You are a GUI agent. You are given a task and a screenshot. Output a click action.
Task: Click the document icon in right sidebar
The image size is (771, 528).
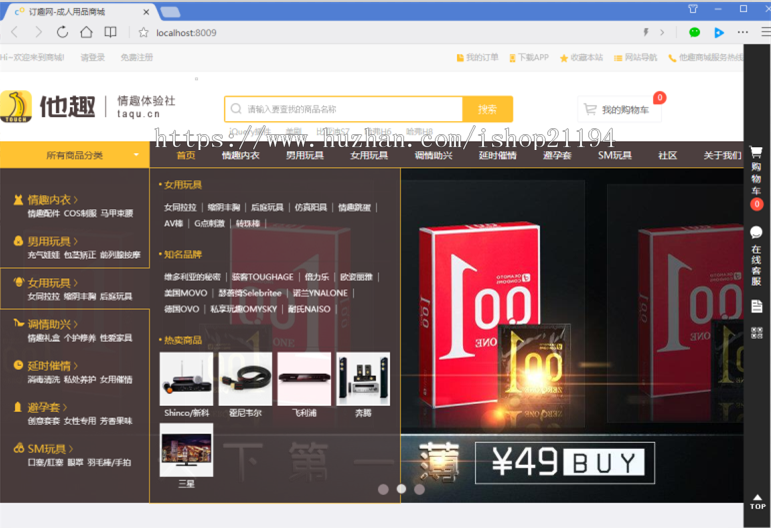[x=756, y=307]
